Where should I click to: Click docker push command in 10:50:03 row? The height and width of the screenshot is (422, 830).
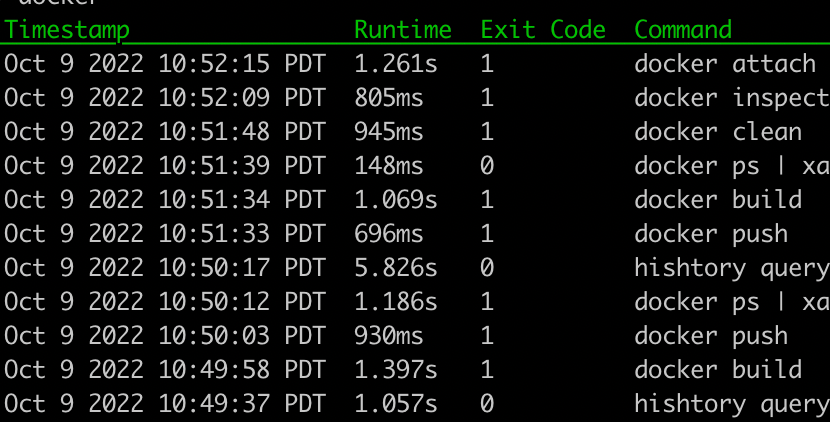click(x=711, y=337)
